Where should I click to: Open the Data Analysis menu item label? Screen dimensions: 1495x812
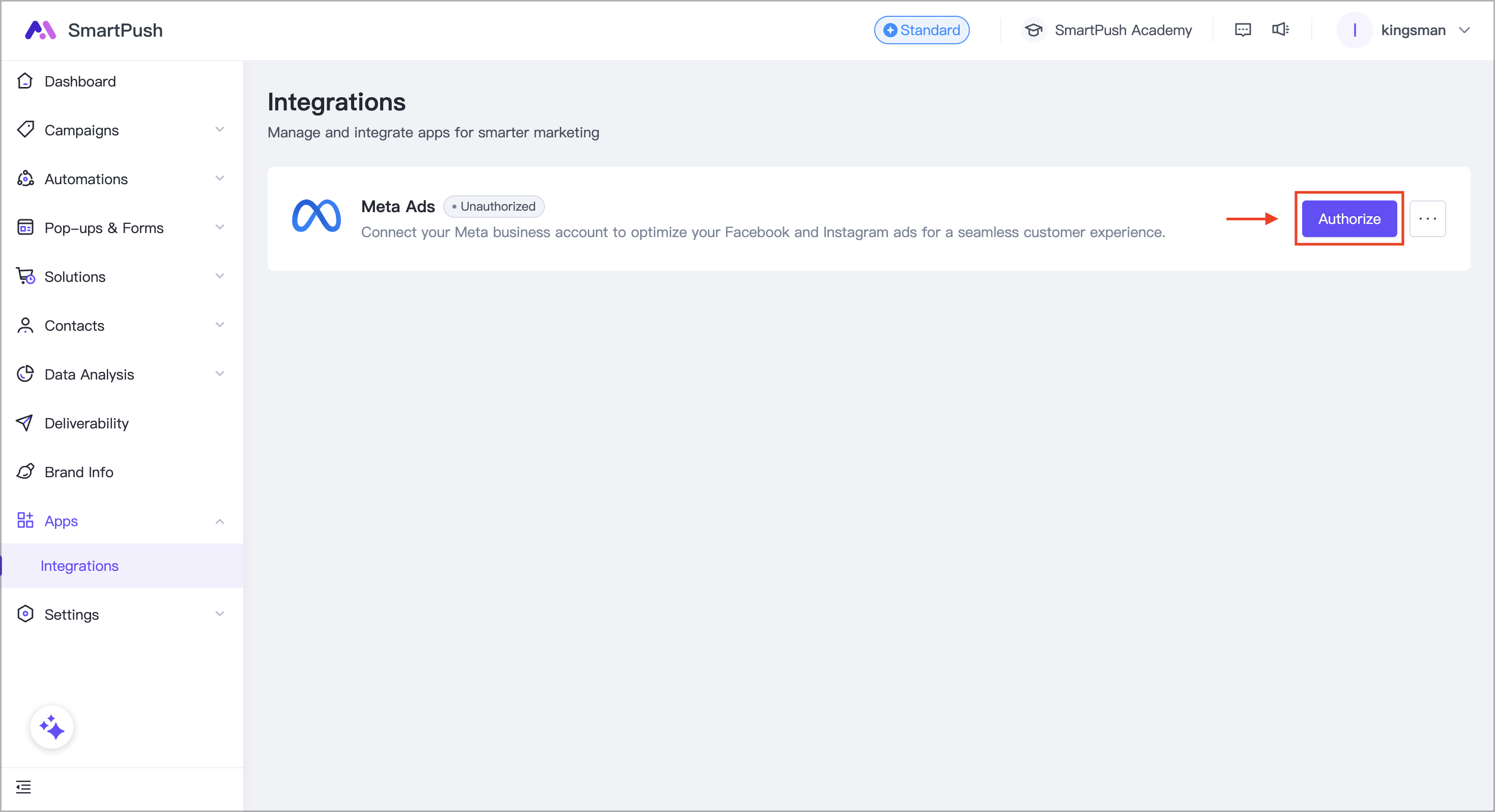[89, 374]
